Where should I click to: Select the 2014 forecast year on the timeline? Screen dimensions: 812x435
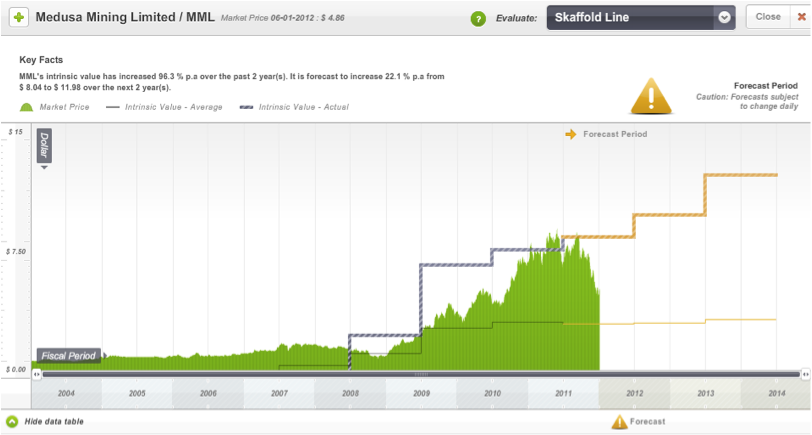coord(776,394)
